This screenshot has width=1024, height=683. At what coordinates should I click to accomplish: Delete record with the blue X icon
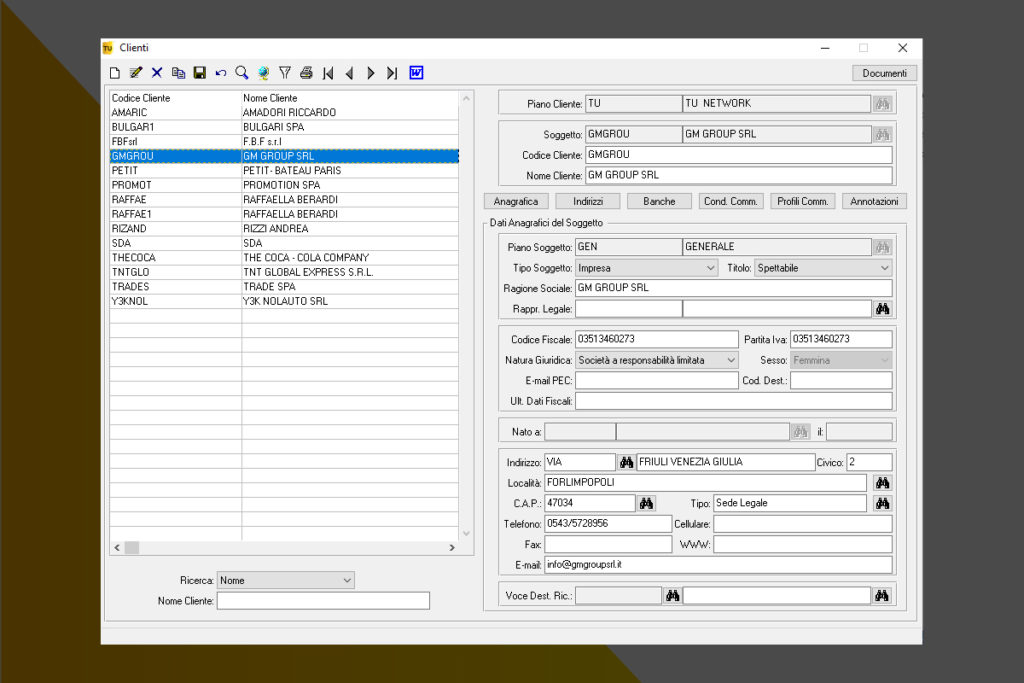point(157,73)
